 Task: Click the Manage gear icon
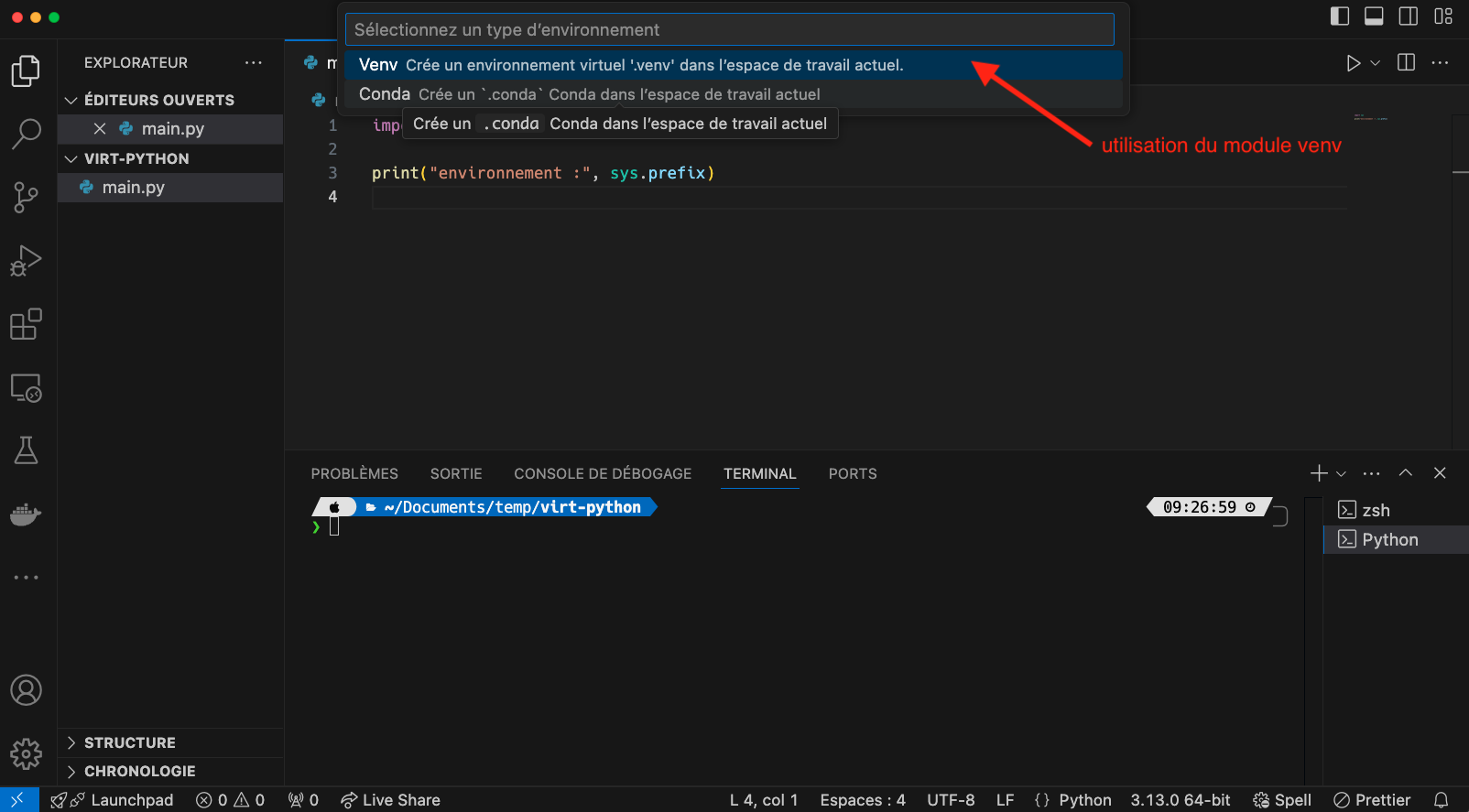pos(26,753)
